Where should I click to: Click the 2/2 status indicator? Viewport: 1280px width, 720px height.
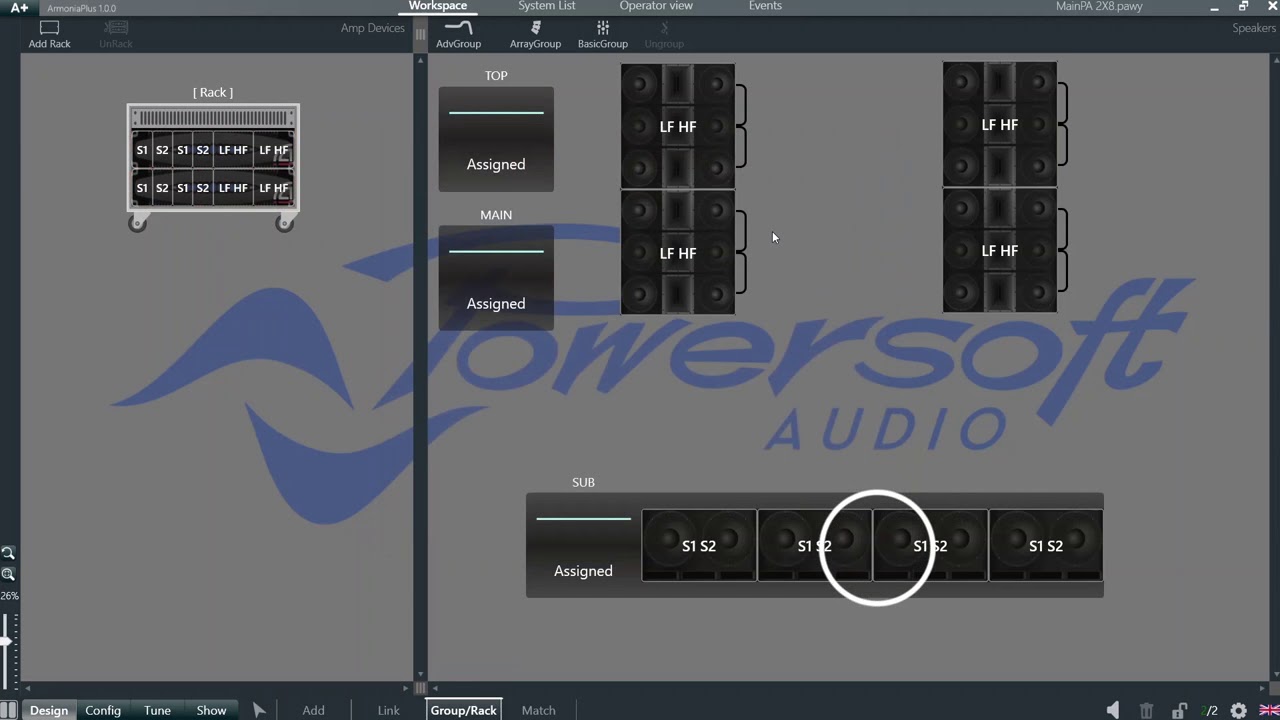1210,710
